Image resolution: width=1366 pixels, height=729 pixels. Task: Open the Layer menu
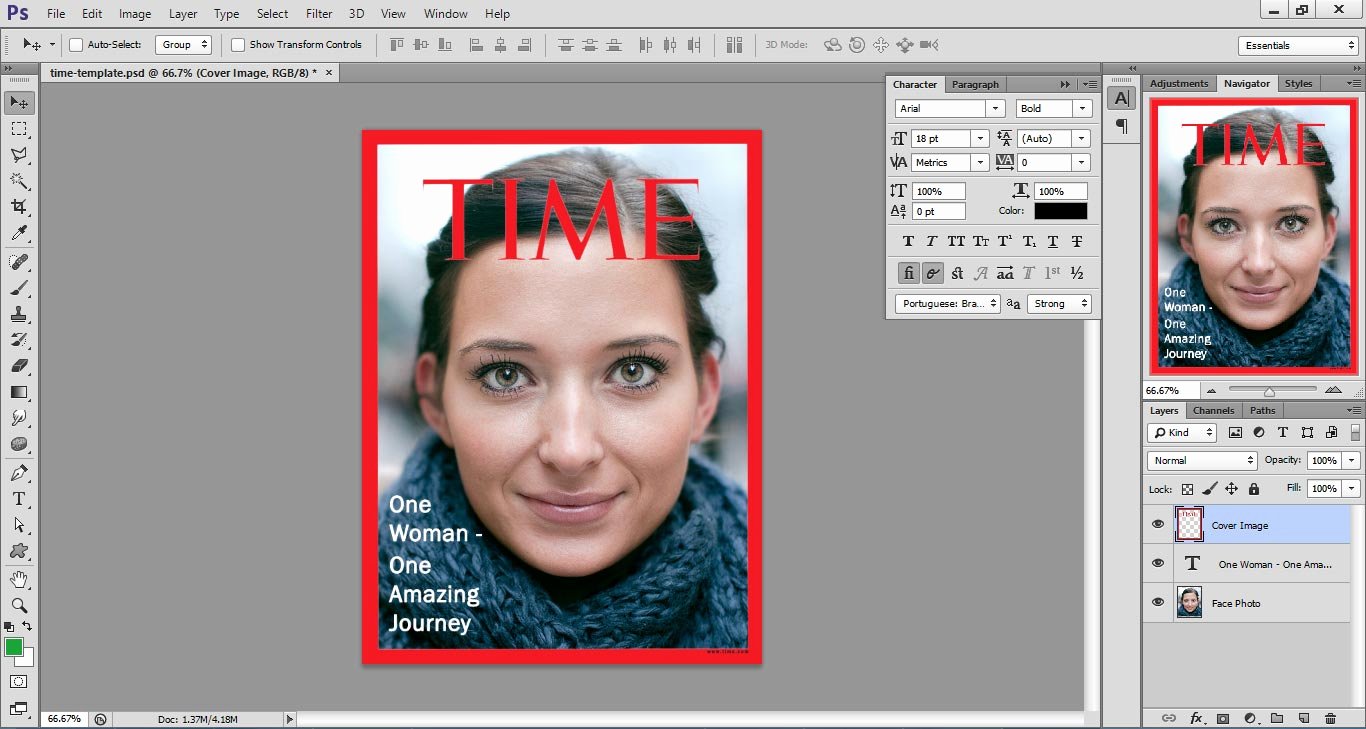[x=183, y=14]
